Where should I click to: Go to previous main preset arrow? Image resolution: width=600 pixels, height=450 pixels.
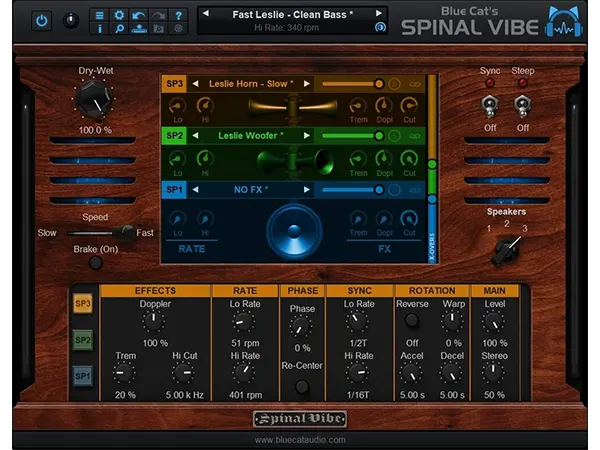click(x=206, y=13)
